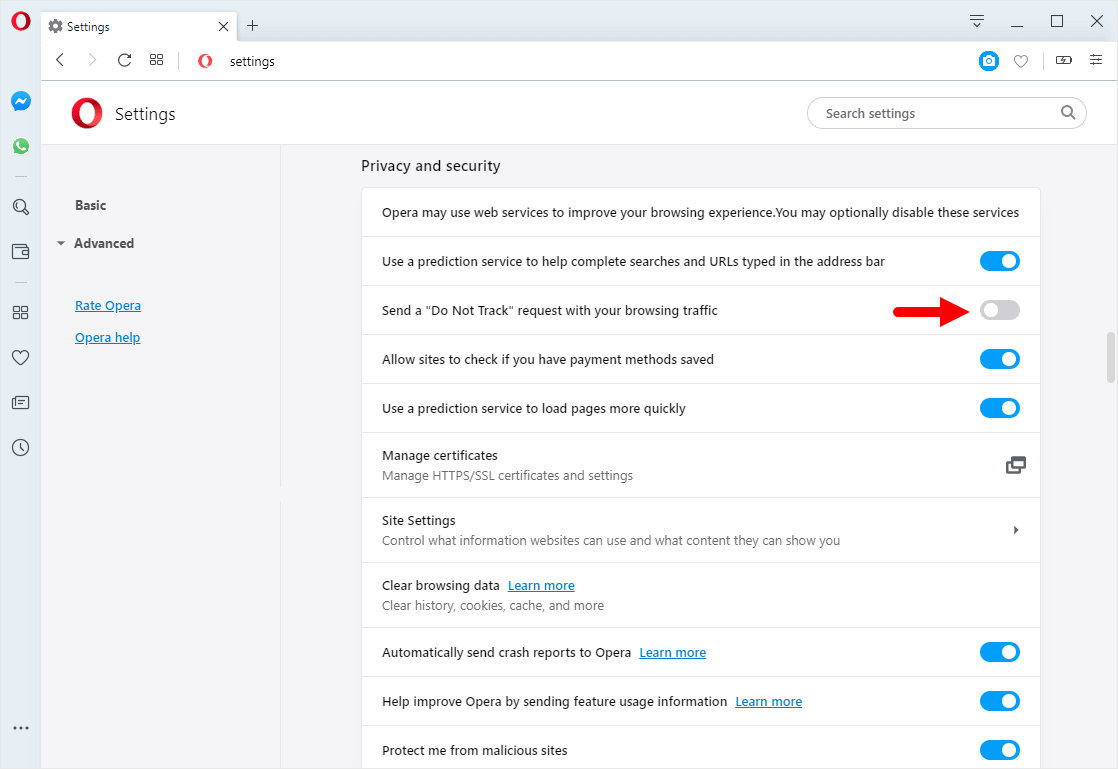This screenshot has width=1118, height=769.
Task: Enable the Do Not Track request toggle
Action: click(1000, 310)
